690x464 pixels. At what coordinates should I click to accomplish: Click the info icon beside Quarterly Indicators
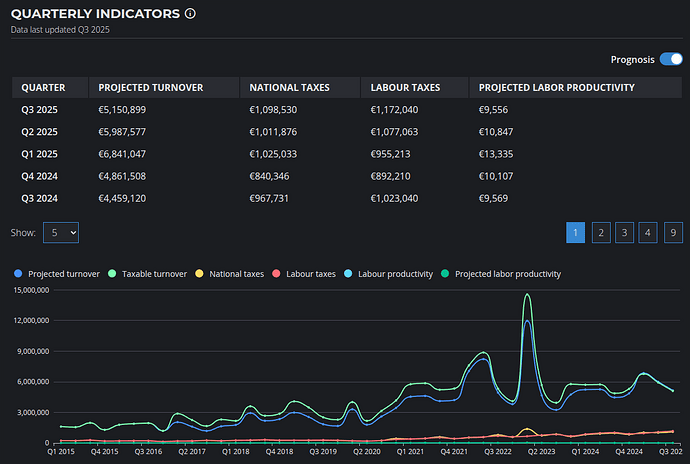[x=191, y=14]
